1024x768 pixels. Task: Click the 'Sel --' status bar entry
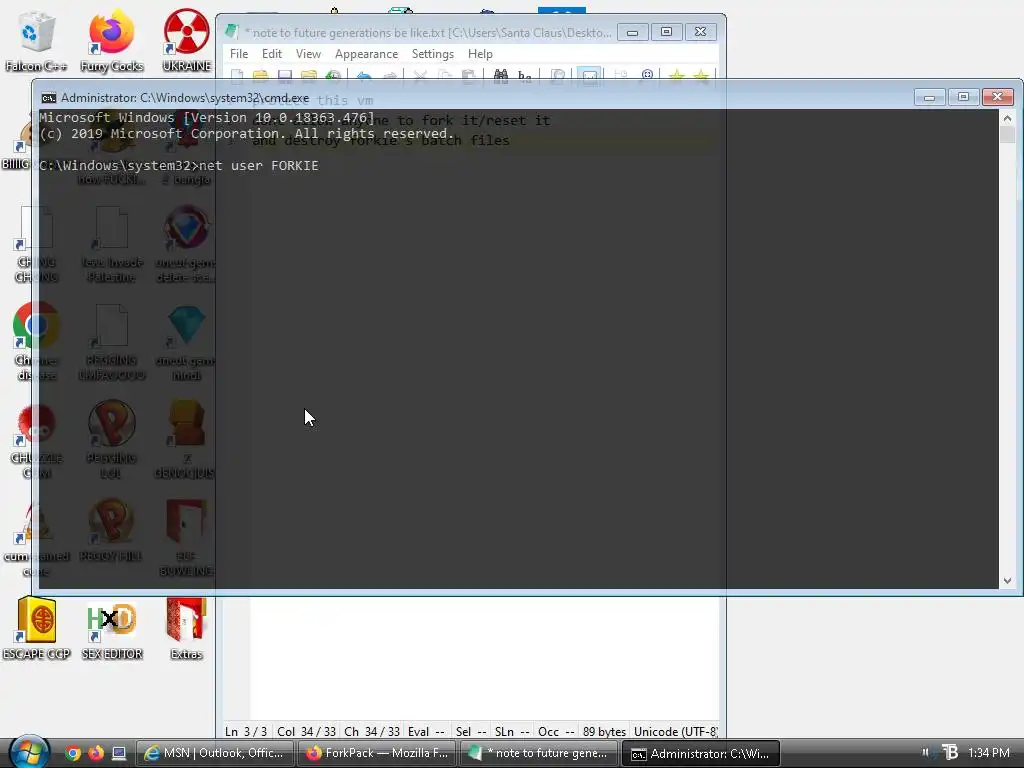[x=471, y=731]
